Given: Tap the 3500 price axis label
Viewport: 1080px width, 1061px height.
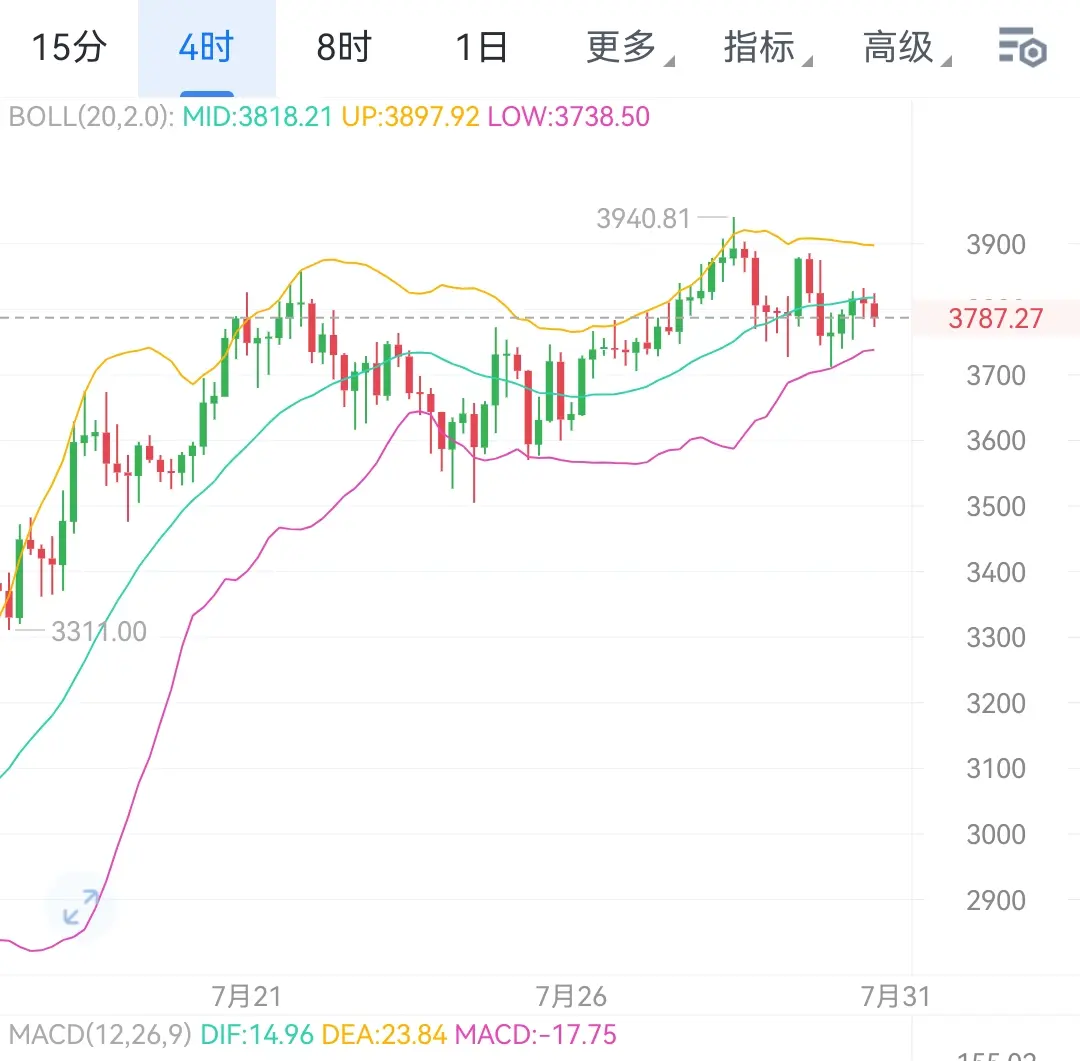Looking at the screenshot, I should [996, 506].
